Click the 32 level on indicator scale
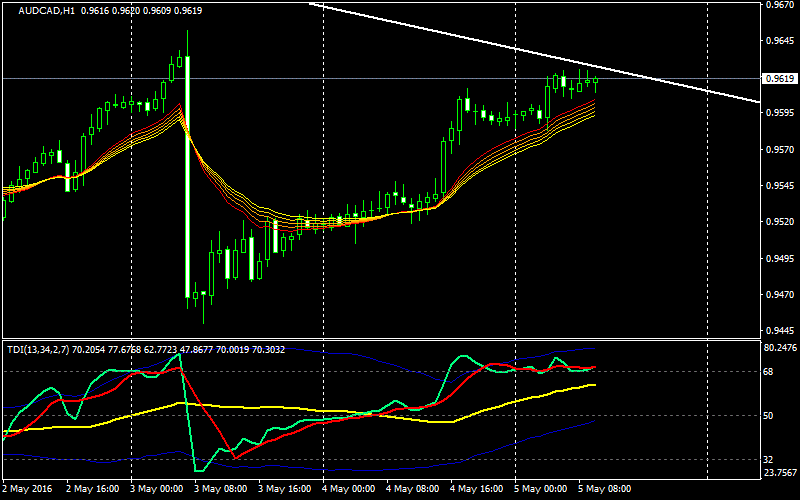 point(769,459)
